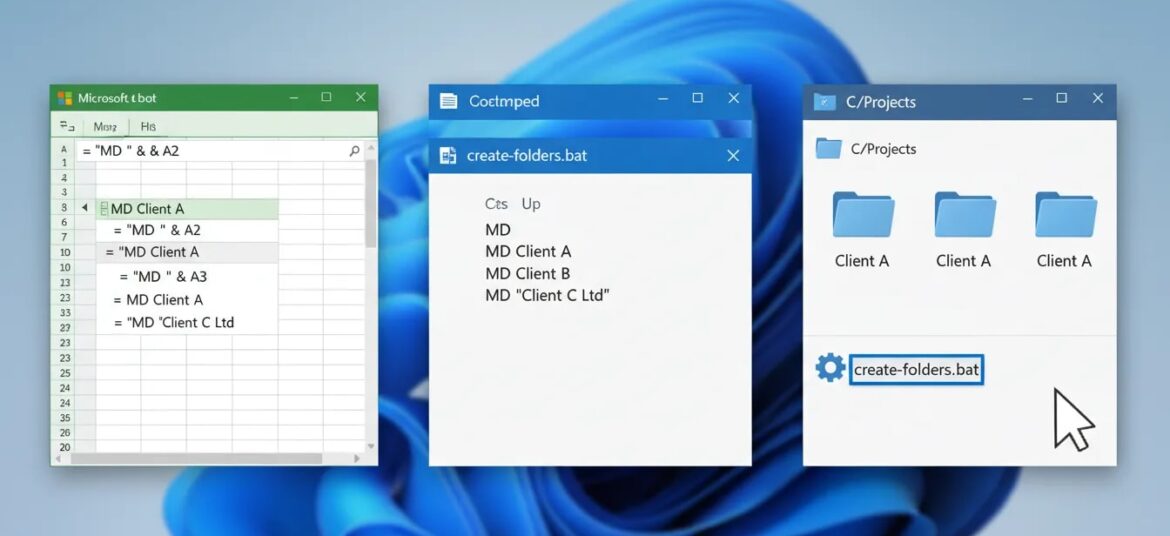Click row header 33 in the spreadsheet
Viewport: 1170px width, 536px height.
pyautogui.click(x=65, y=313)
